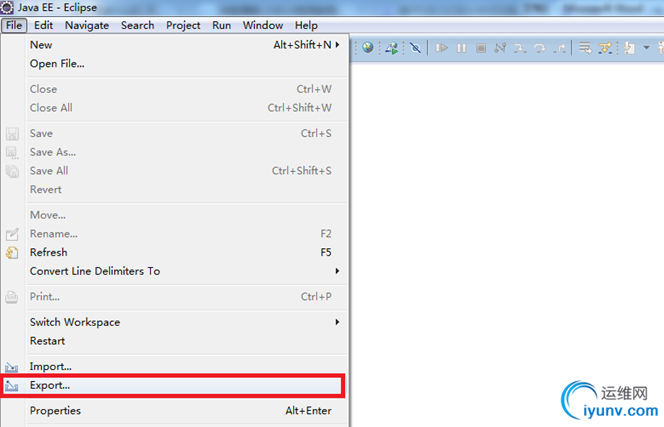664x427 pixels.
Task: Open the Window menu
Action: point(263,25)
